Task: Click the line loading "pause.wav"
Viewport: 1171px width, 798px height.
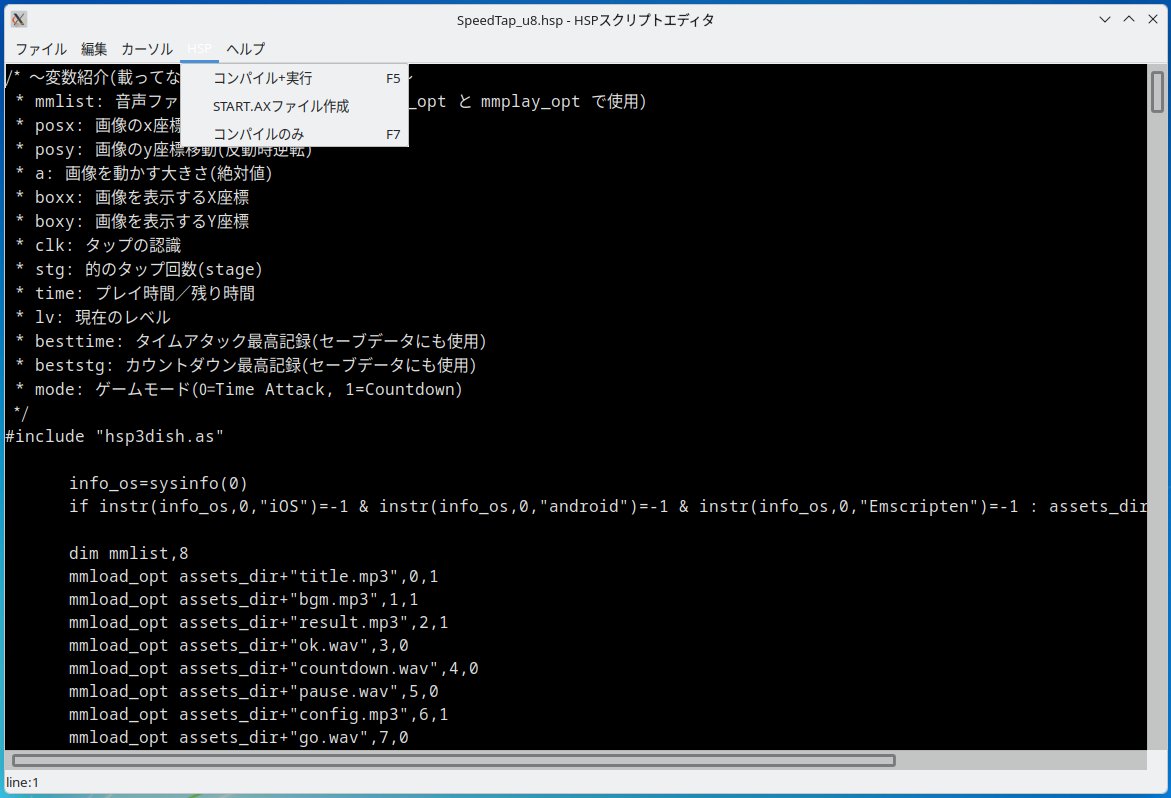Action: point(254,691)
